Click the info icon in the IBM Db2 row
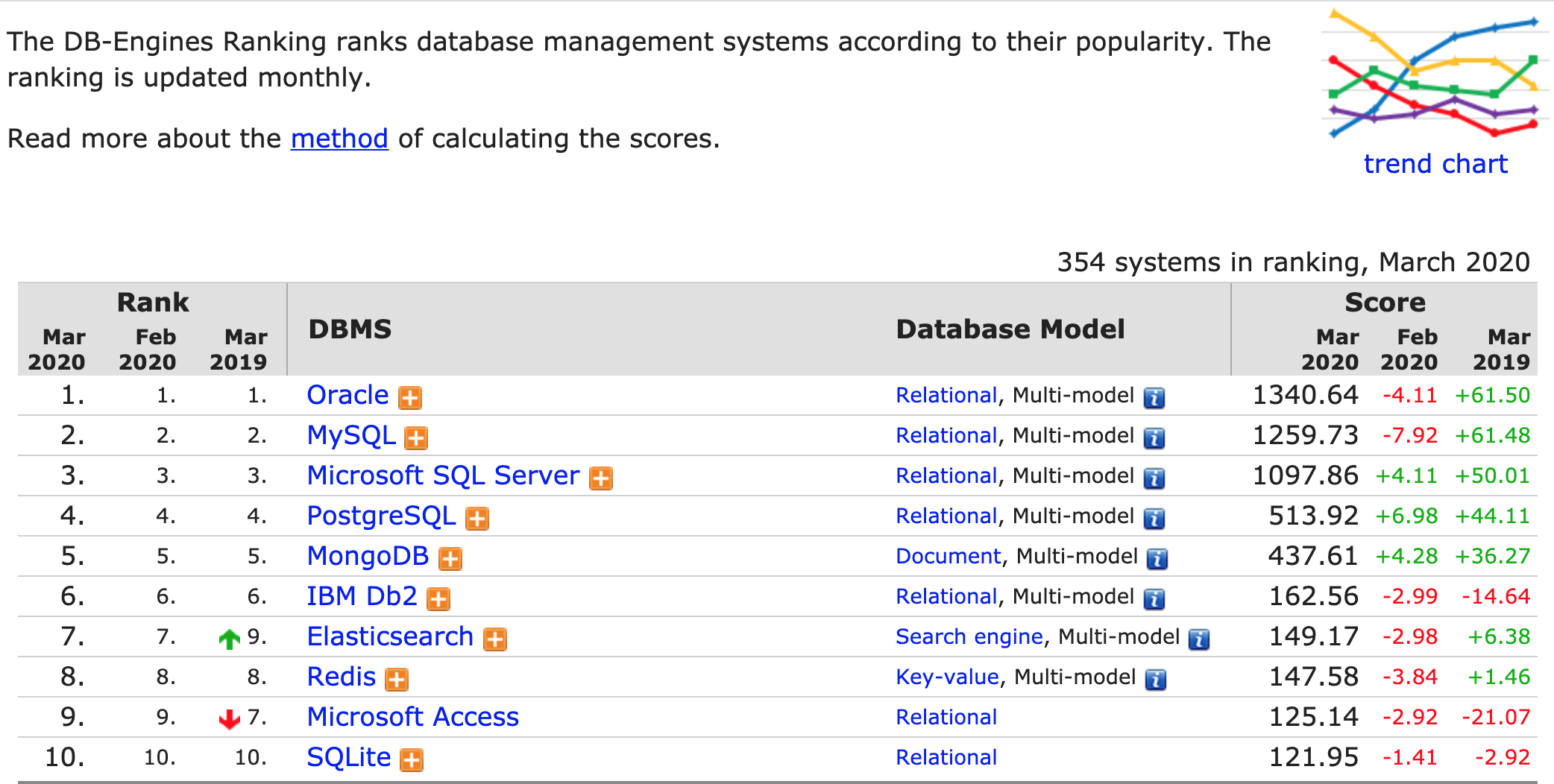Screen dimensions: 1554x784 tap(1154, 599)
